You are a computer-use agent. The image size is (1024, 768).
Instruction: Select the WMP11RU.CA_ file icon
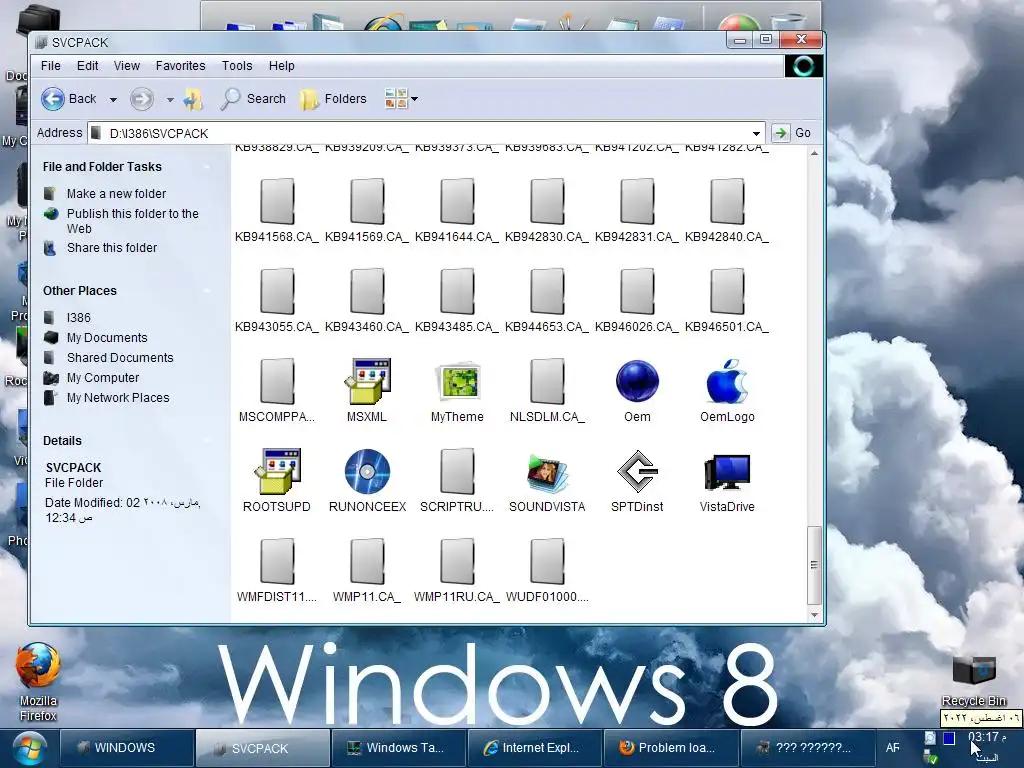click(x=457, y=562)
